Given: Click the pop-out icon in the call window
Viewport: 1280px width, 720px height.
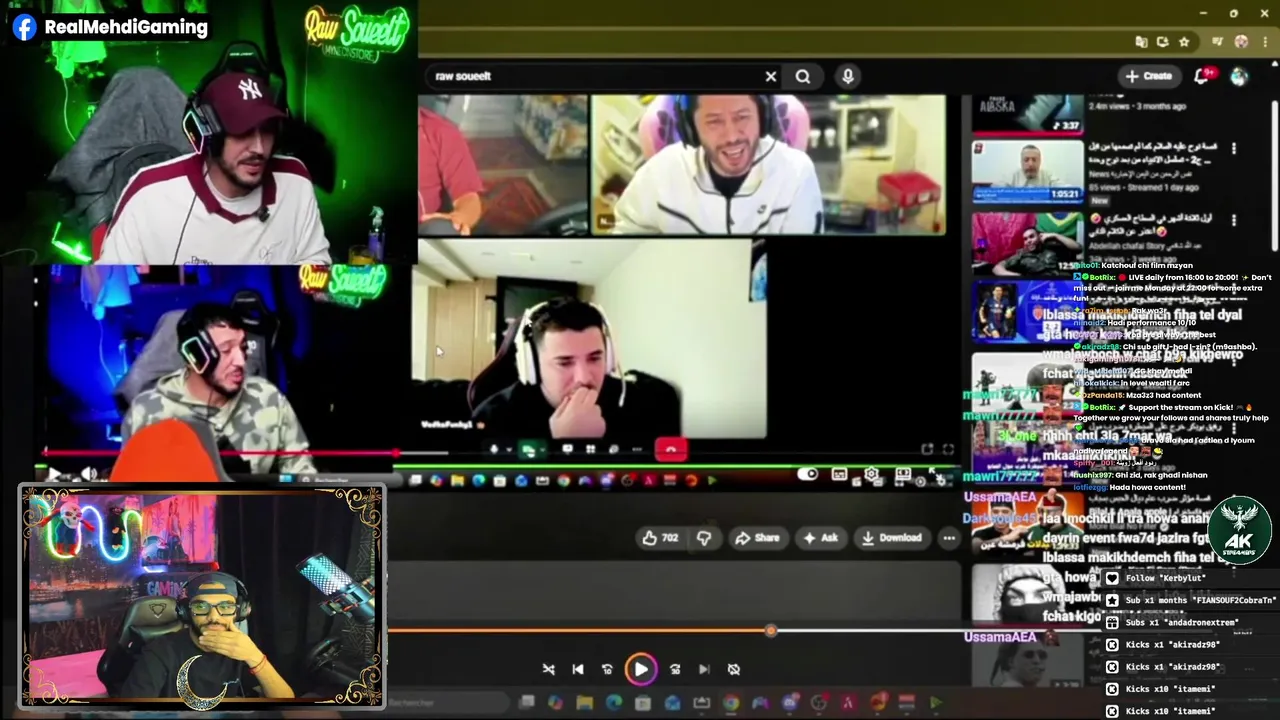Looking at the screenshot, I should coord(927,450).
